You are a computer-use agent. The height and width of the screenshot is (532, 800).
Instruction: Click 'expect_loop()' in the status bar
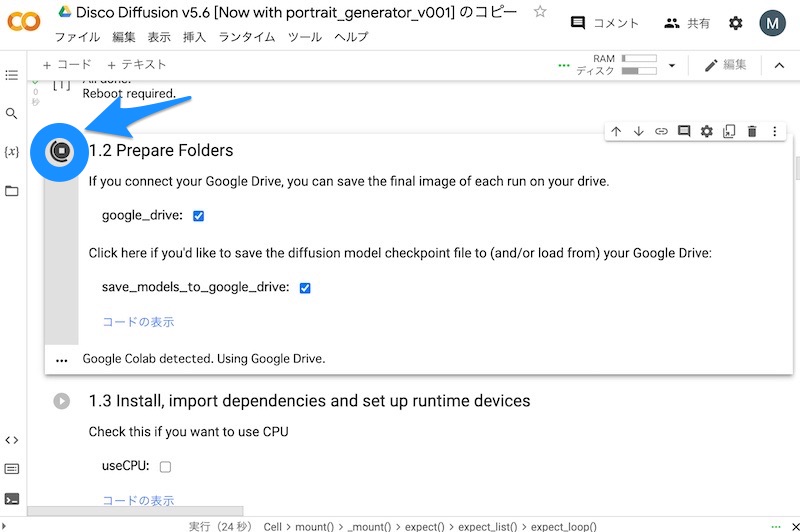pyautogui.click(x=563, y=526)
